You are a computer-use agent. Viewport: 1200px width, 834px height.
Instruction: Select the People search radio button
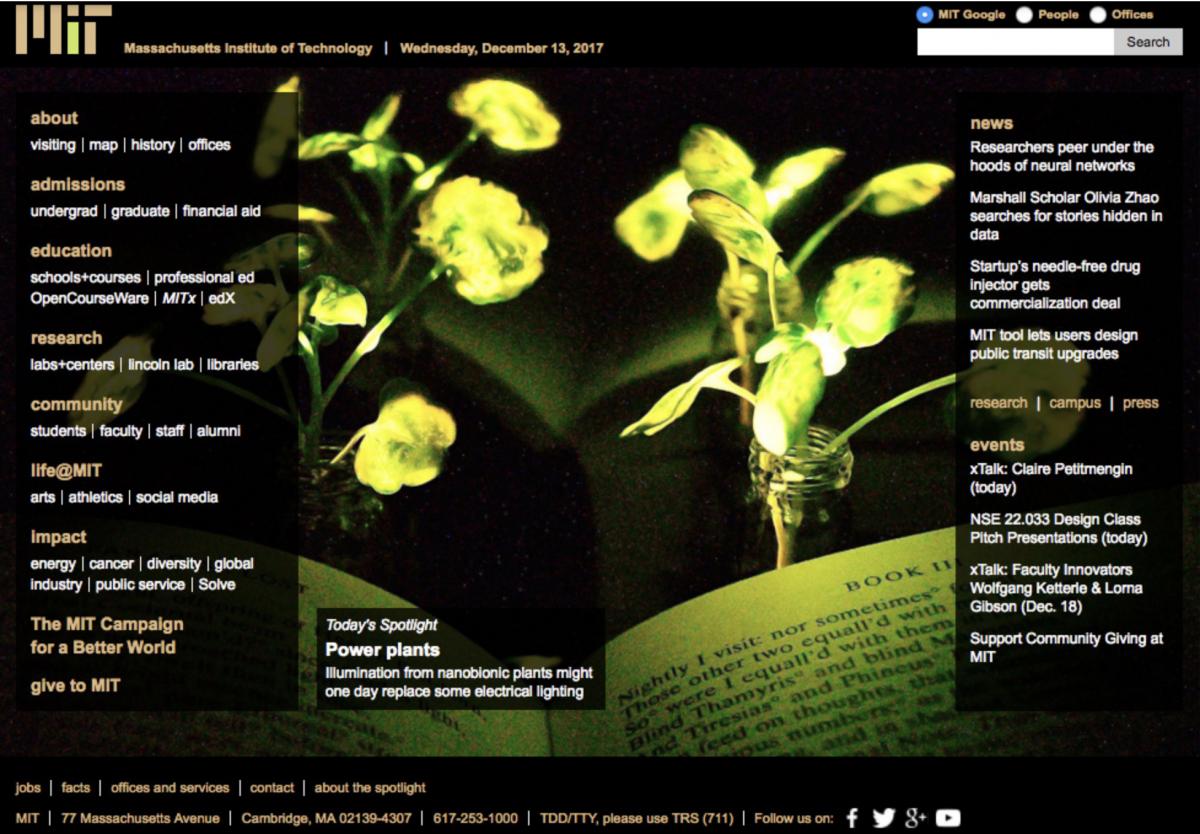point(1024,14)
